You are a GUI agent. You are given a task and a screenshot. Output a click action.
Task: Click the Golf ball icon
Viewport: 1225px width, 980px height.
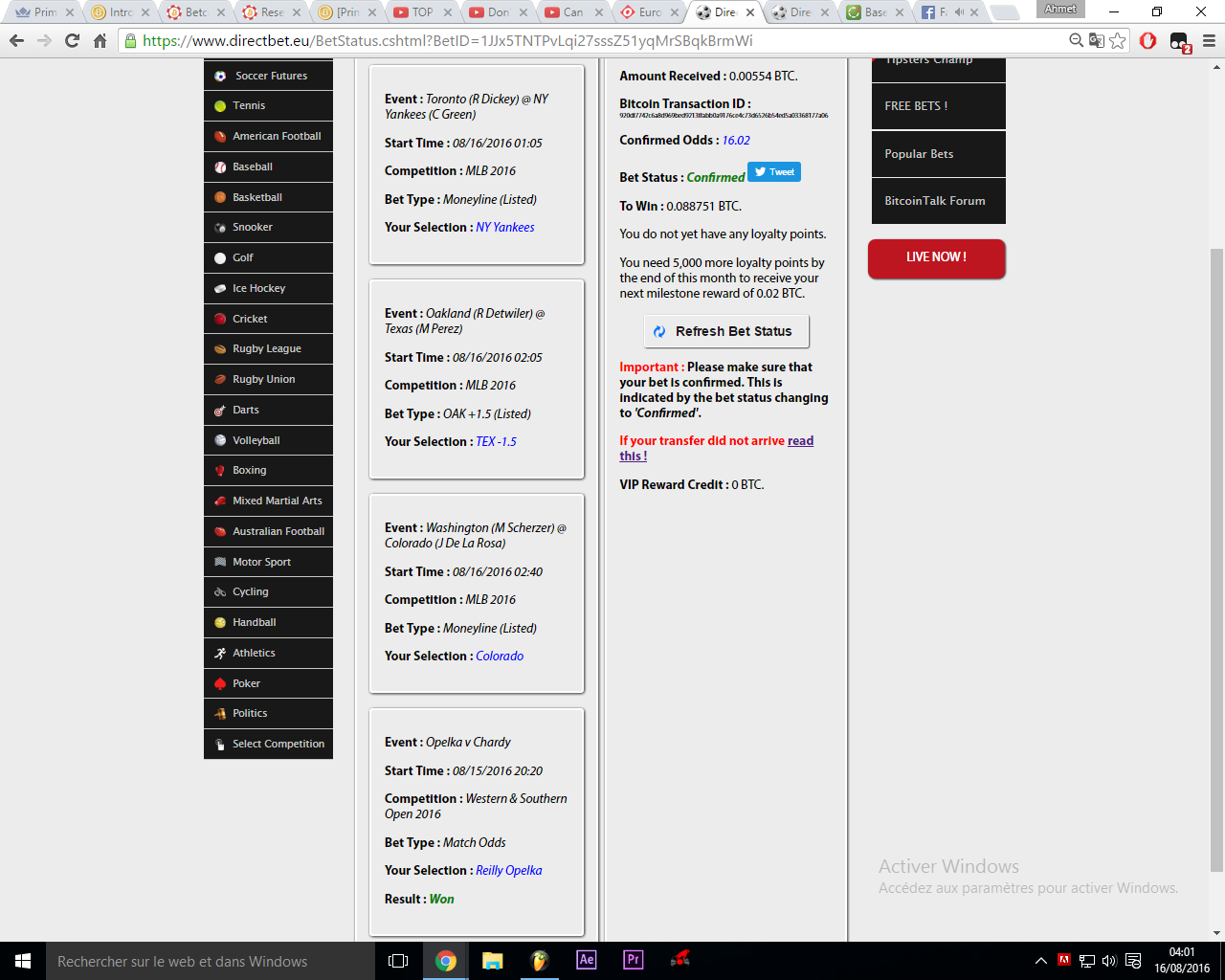tap(220, 258)
